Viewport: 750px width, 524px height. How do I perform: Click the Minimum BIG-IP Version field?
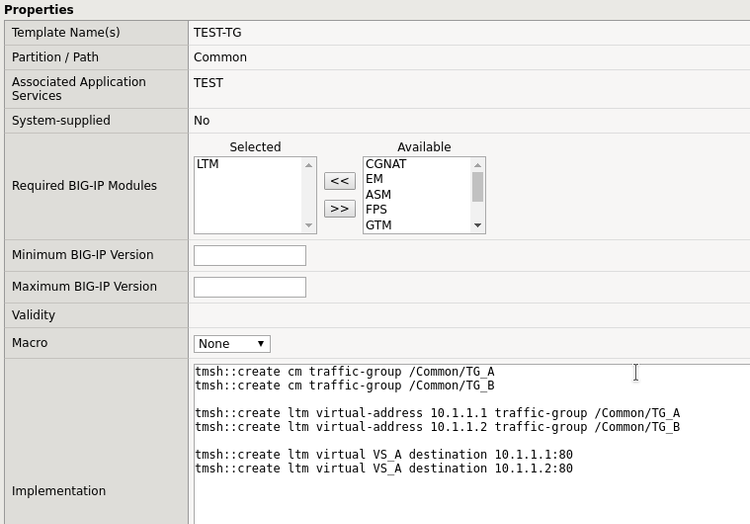click(x=249, y=256)
